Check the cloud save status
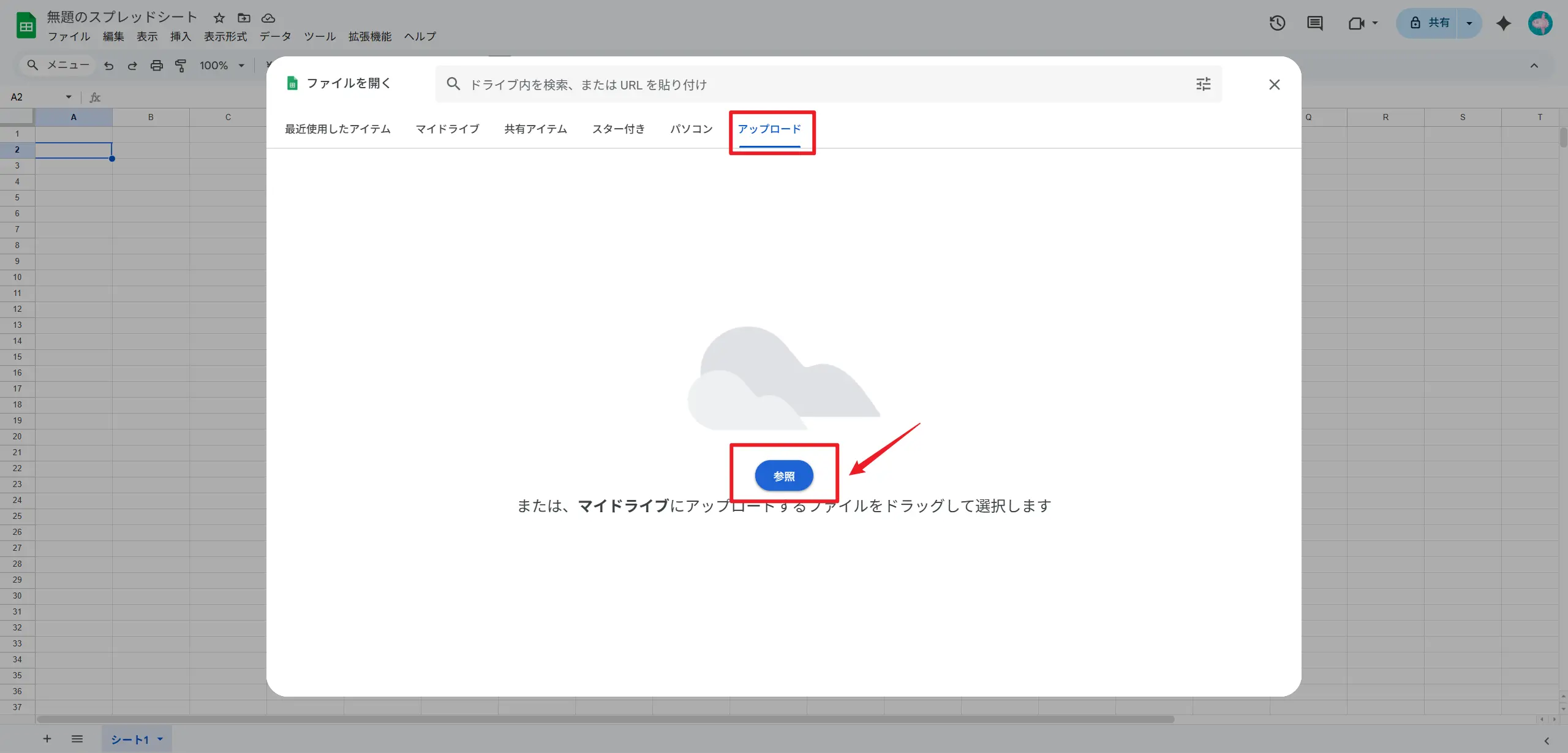The width and height of the screenshot is (1568, 753). (x=268, y=18)
